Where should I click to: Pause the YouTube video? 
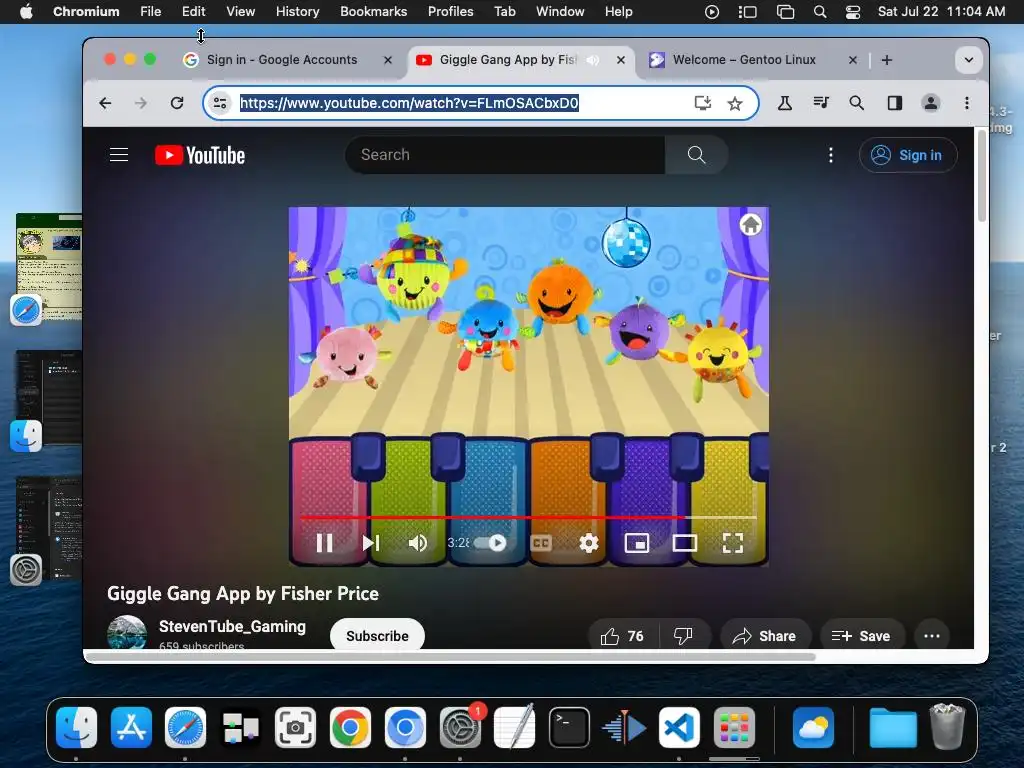(325, 543)
